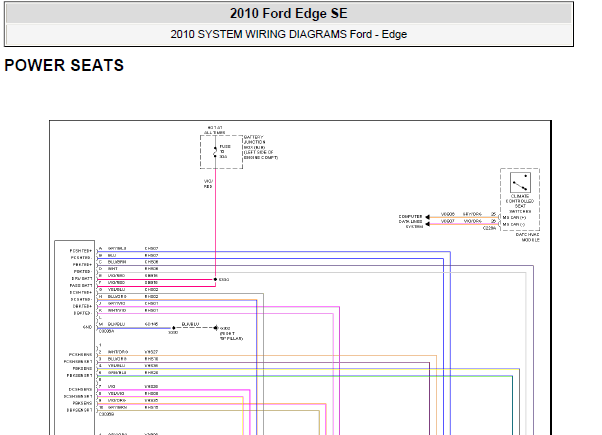Click pin 2 'WHT/ORG' wire label

click(118, 352)
